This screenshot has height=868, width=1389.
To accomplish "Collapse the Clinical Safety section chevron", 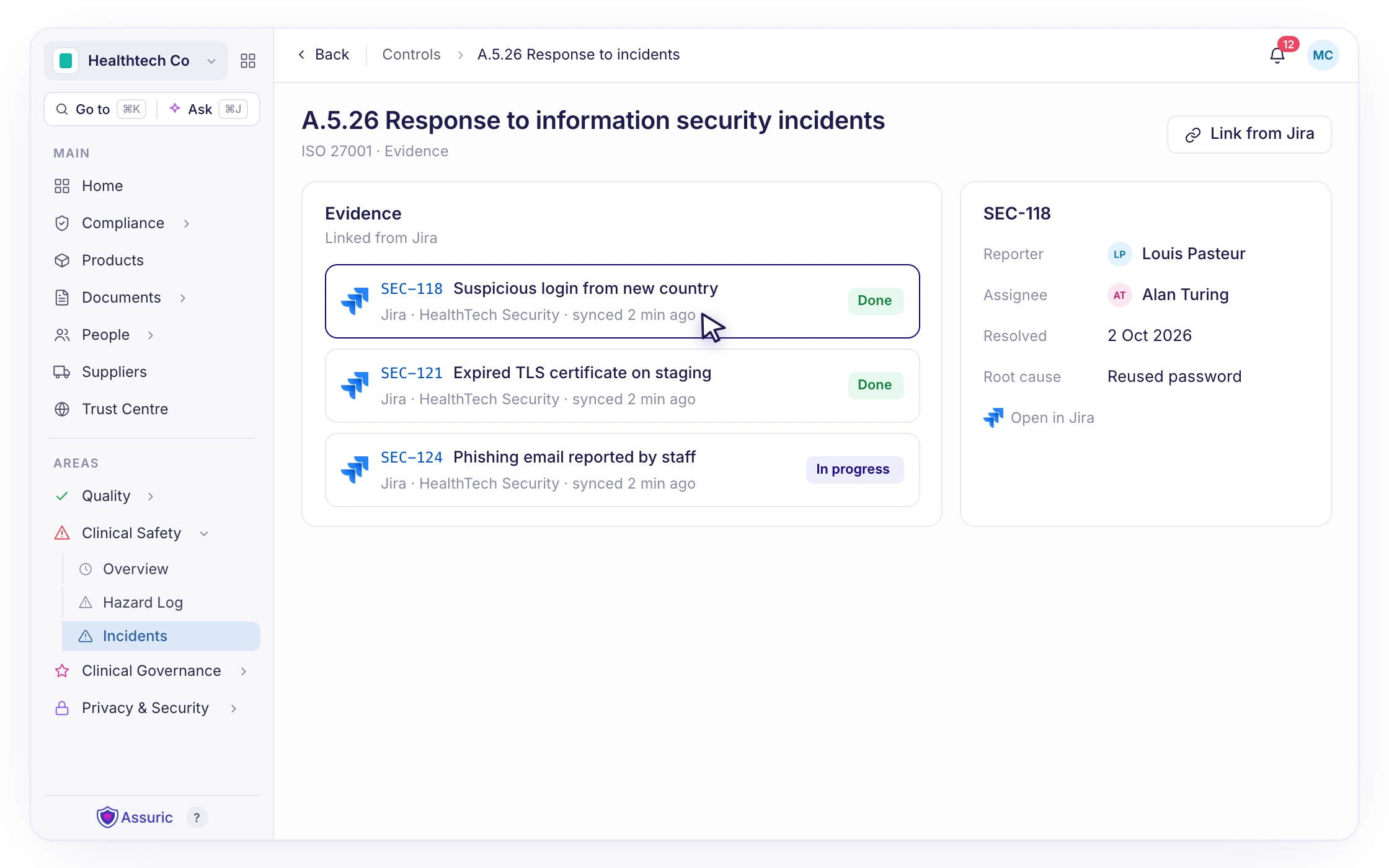I will coord(204,533).
